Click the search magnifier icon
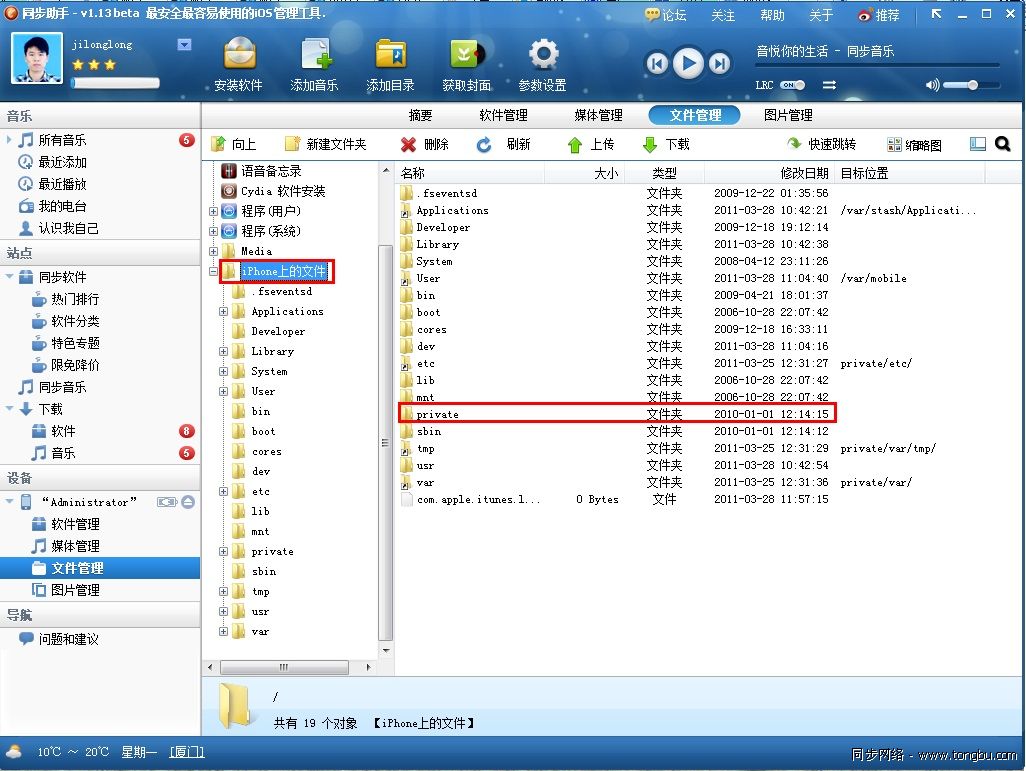 tap(1002, 144)
